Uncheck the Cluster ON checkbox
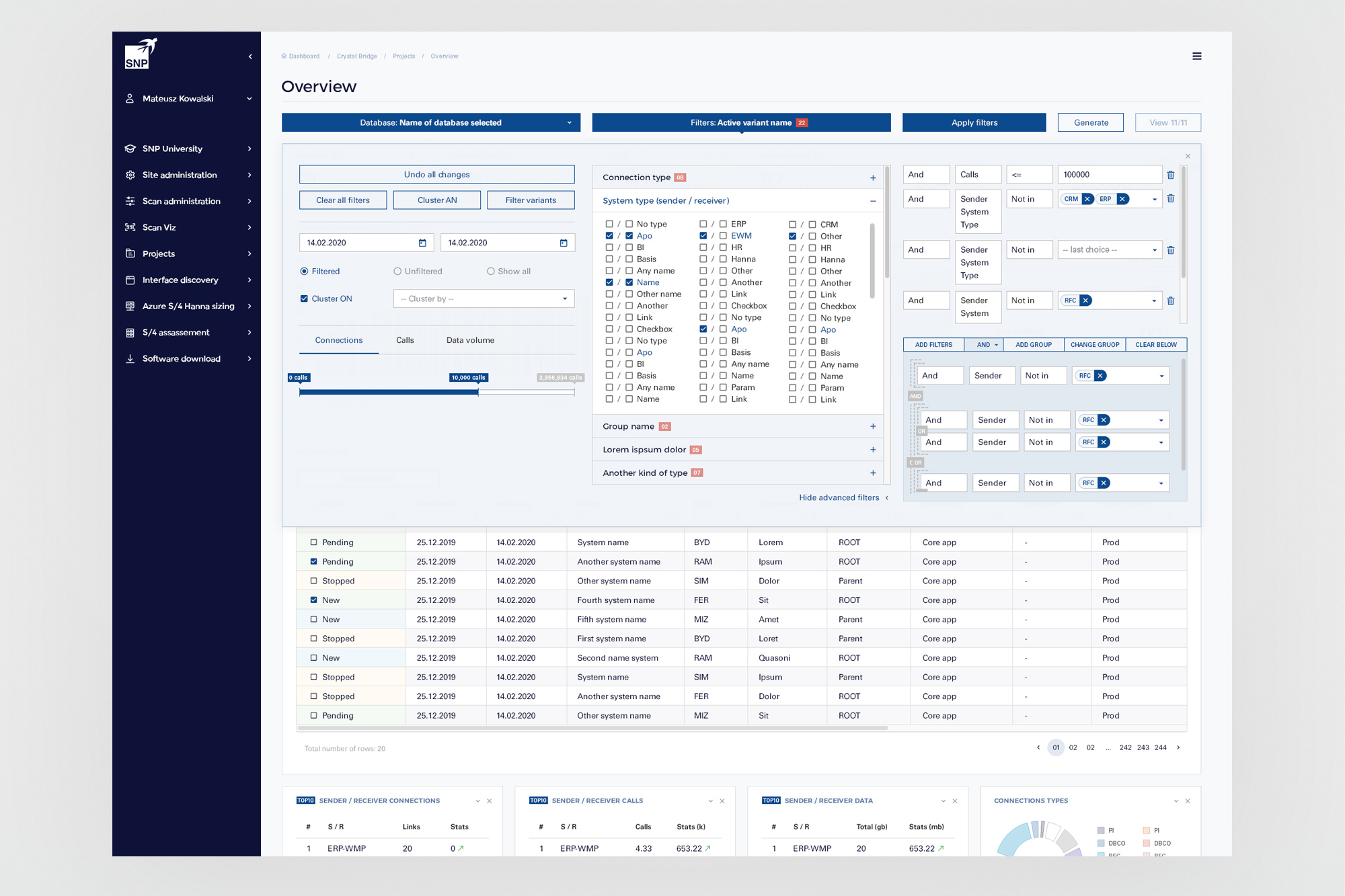Screen dimensions: 1345x896 (304, 298)
